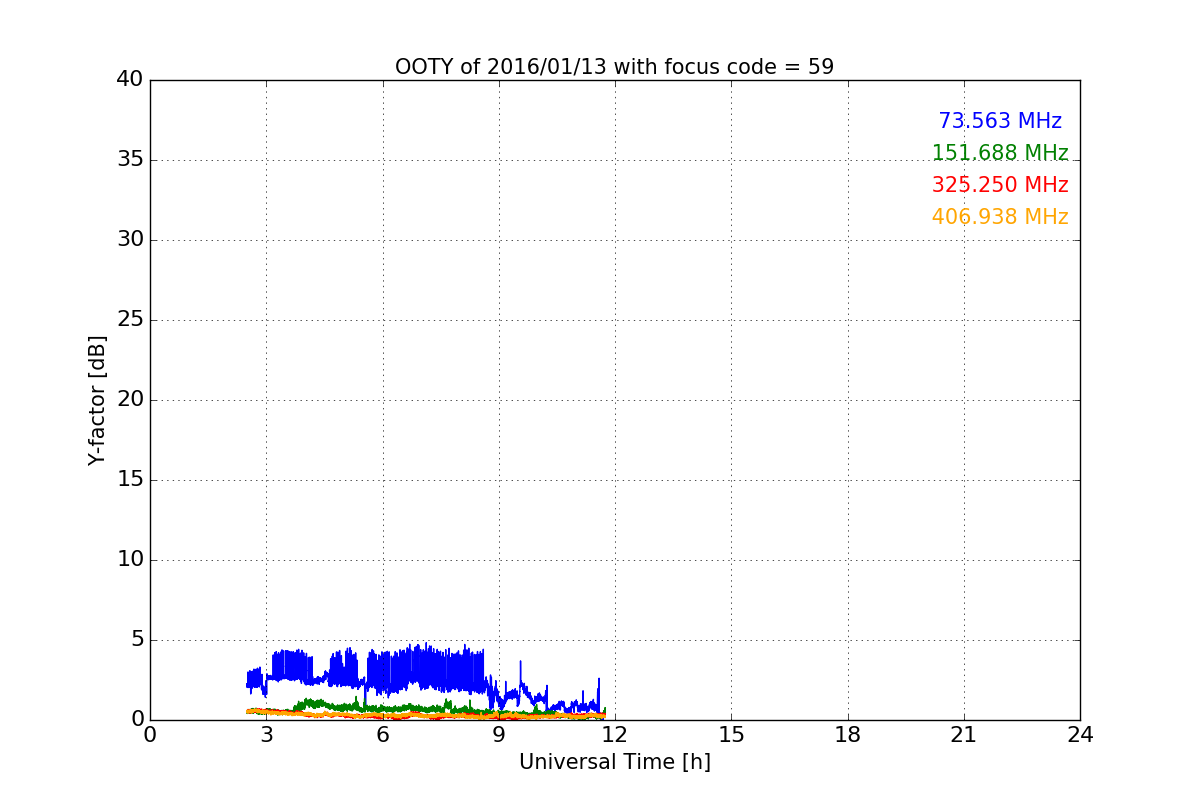The height and width of the screenshot is (800, 1200).
Task: Click the y-axis tick label '30'
Action: coord(130,240)
